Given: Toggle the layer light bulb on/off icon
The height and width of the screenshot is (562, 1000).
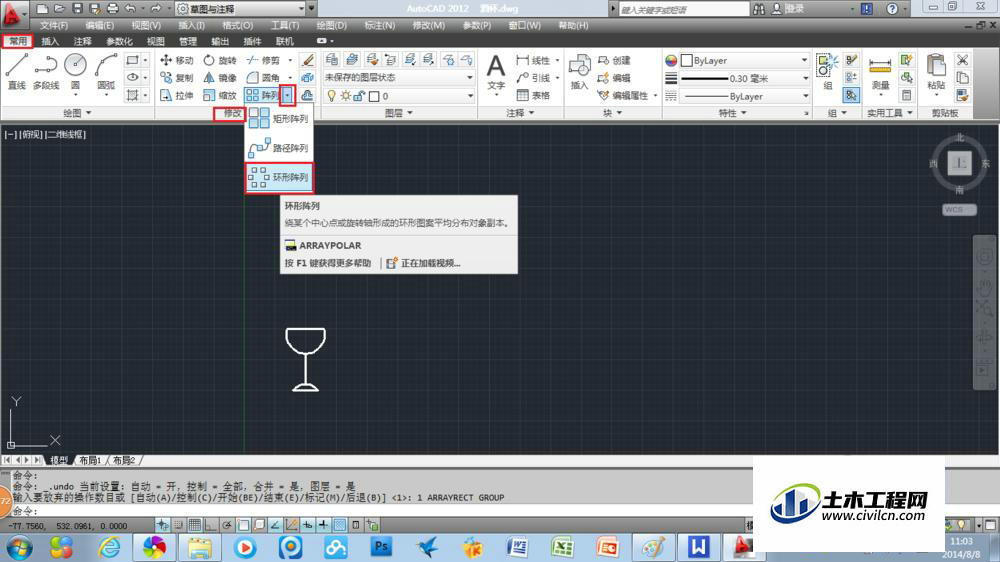Looking at the screenshot, I should tap(331, 96).
